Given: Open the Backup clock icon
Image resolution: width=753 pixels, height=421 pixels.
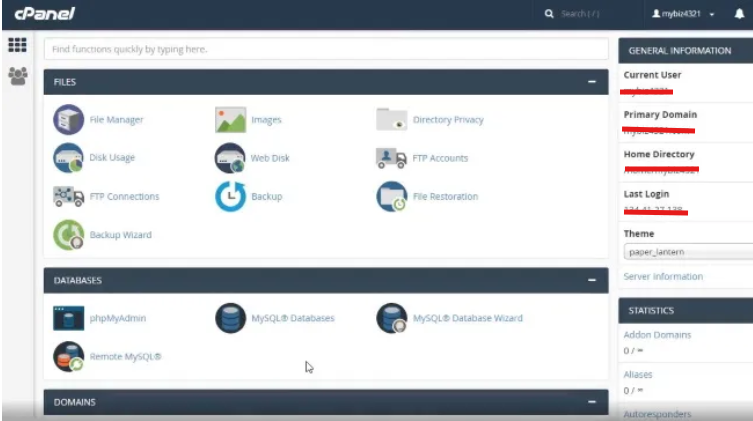Looking at the screenshot, I should (231, 196).
